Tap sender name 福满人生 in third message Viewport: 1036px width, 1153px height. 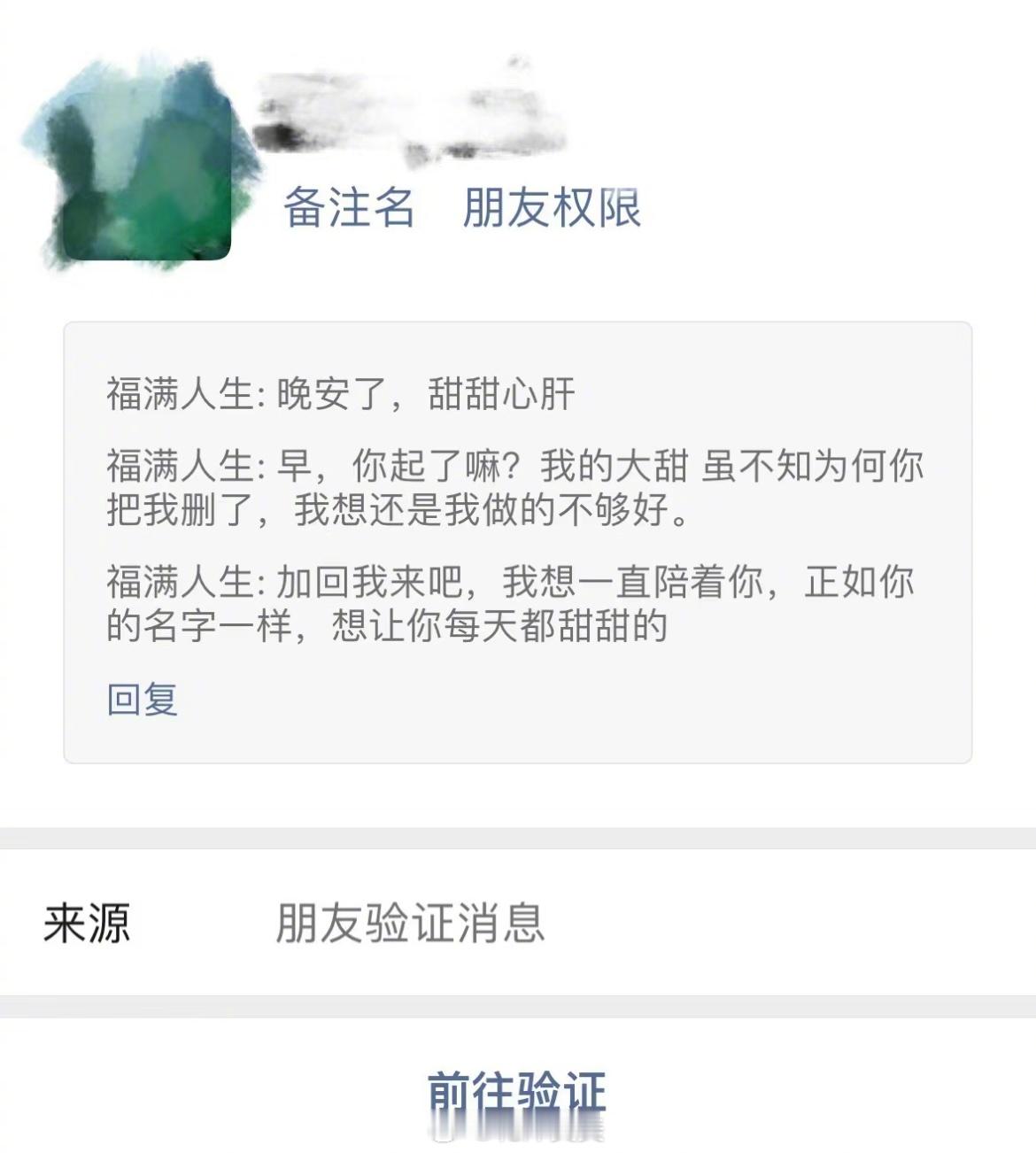click(x=181, y=582)
